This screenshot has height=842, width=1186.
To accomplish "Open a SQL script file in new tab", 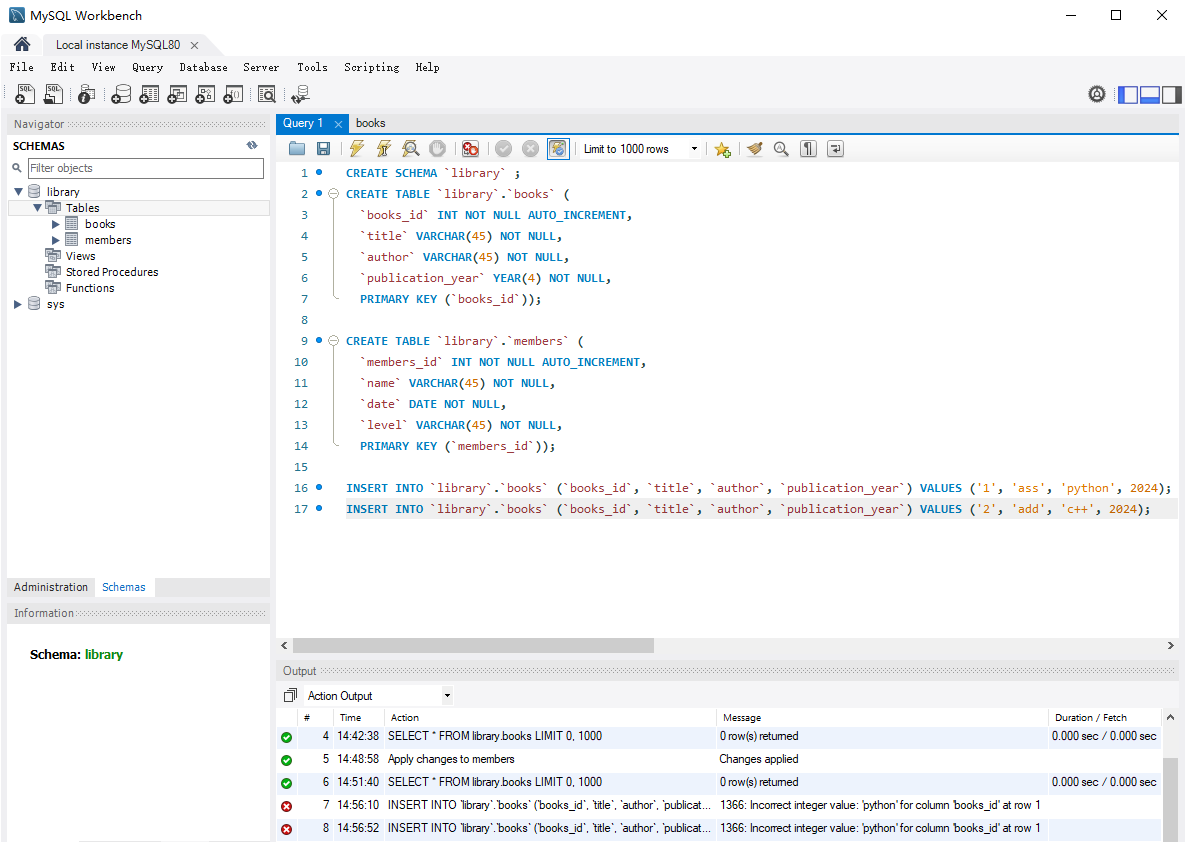I will coord(54,94).
